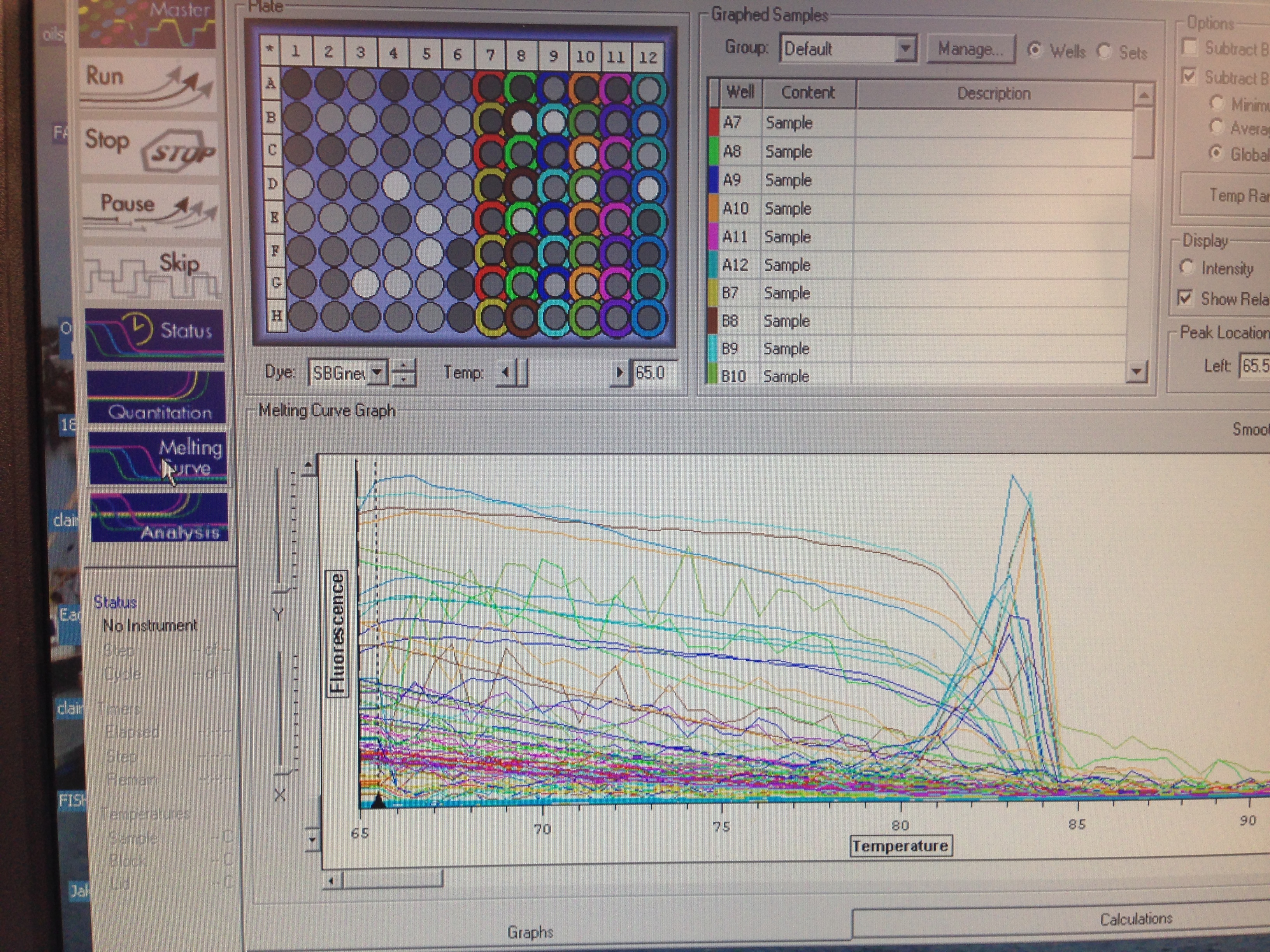
Task: Open the Calculations tab
Action: 1136,919
